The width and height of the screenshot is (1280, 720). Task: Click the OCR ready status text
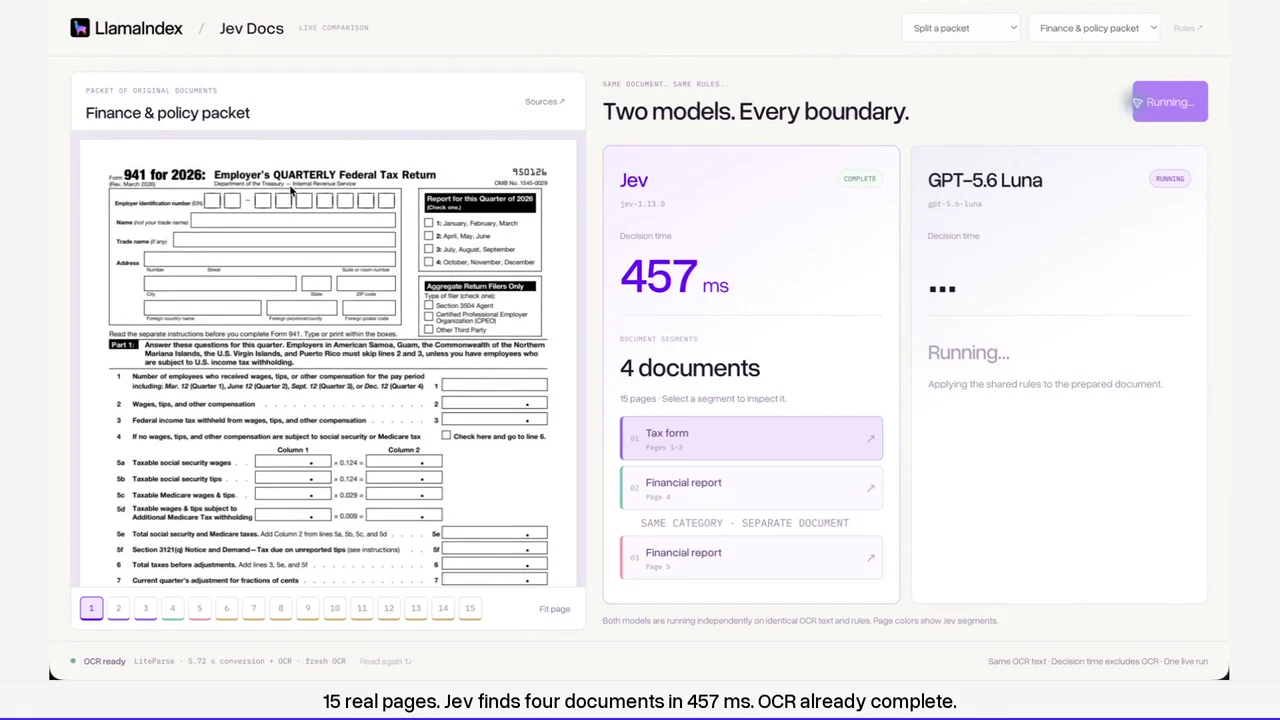(105, 661)
